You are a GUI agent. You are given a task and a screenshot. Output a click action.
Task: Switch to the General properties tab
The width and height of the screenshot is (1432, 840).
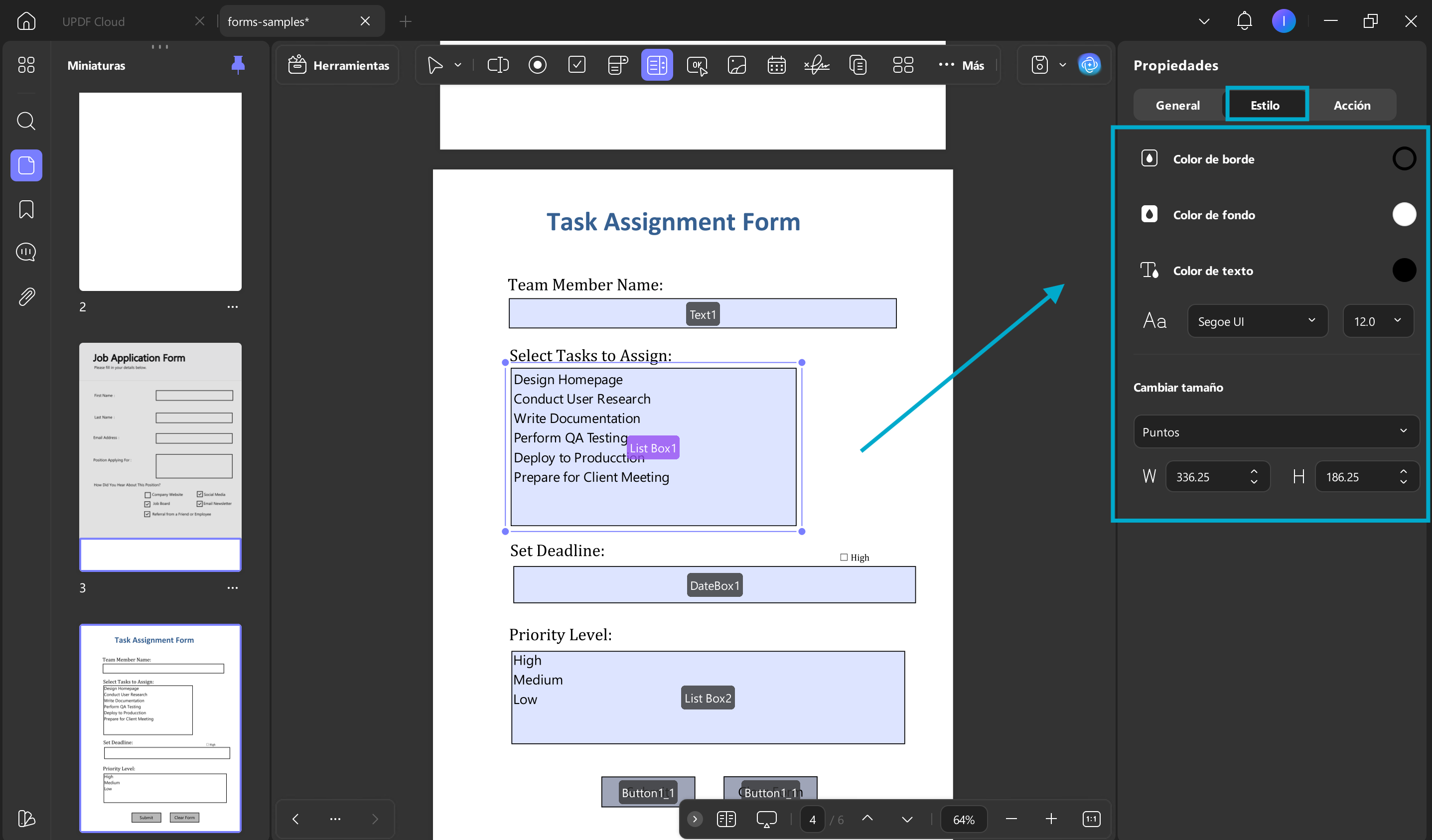[x=1177, y=105]
